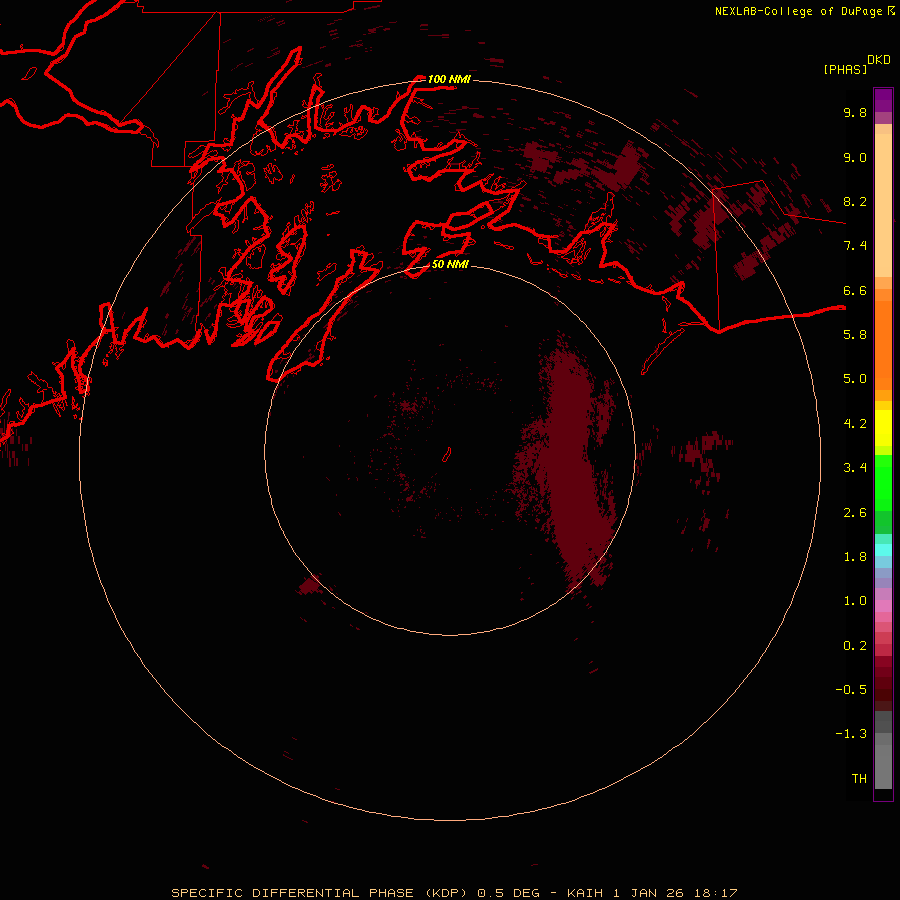
Task: Click the [PHAS] units label
Action: coord(845,70)
